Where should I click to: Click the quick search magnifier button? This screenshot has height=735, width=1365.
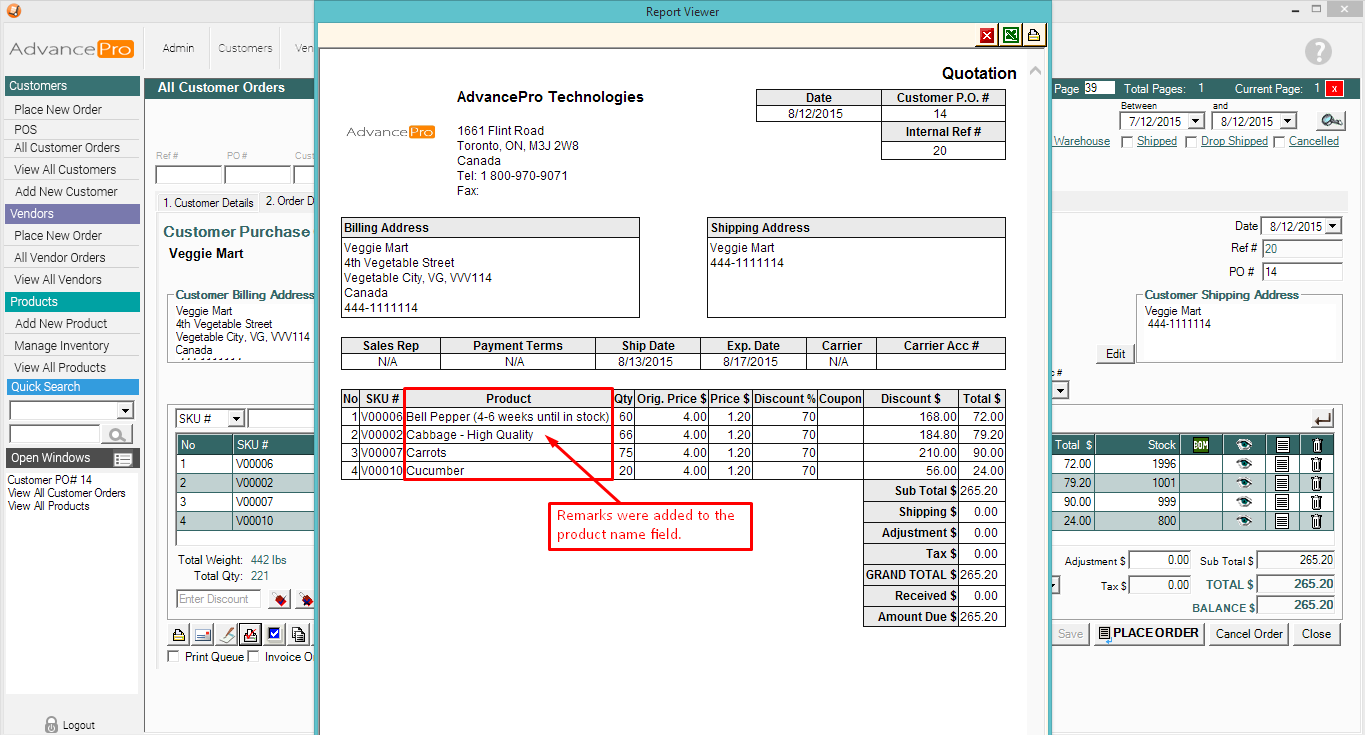[117, 434]
